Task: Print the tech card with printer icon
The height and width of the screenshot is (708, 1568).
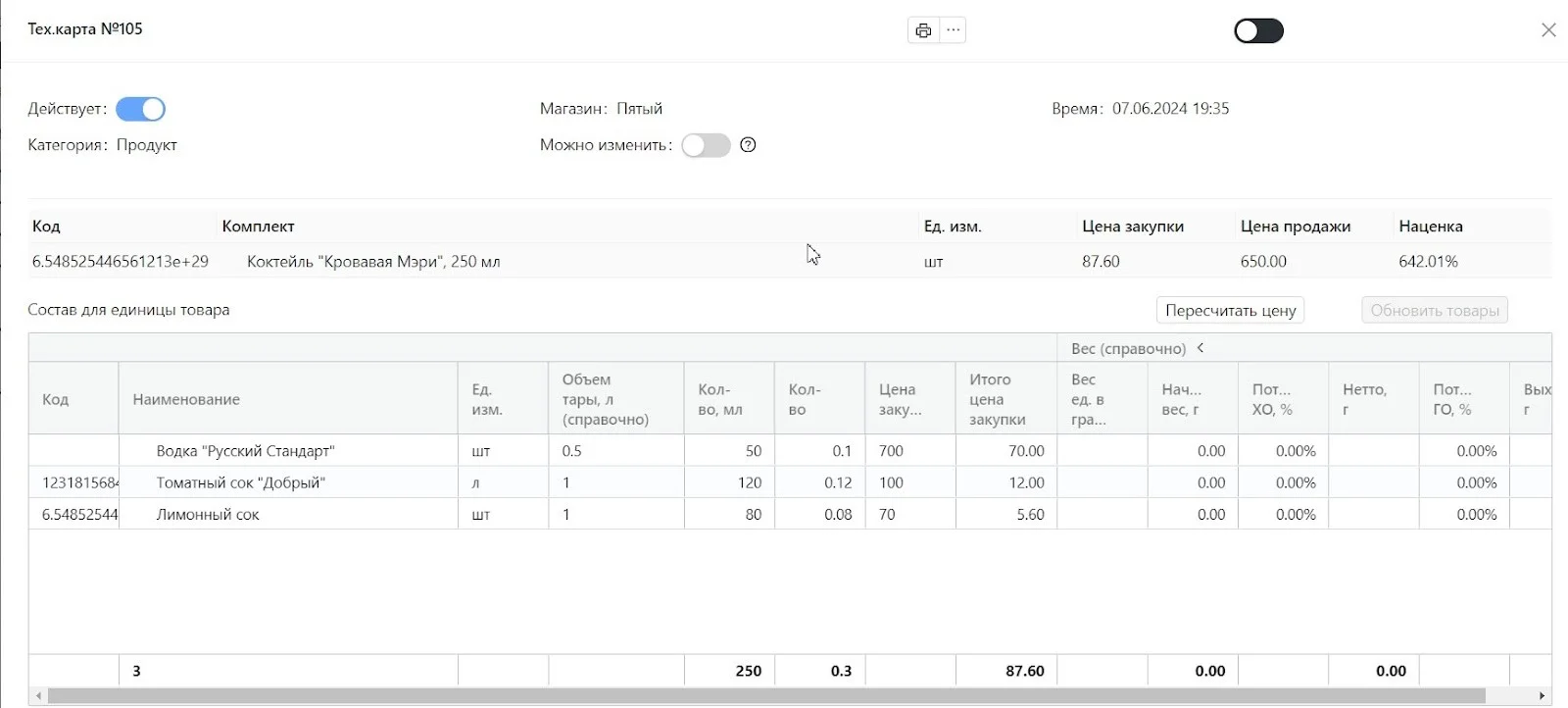Action: [x=923, y=30]
